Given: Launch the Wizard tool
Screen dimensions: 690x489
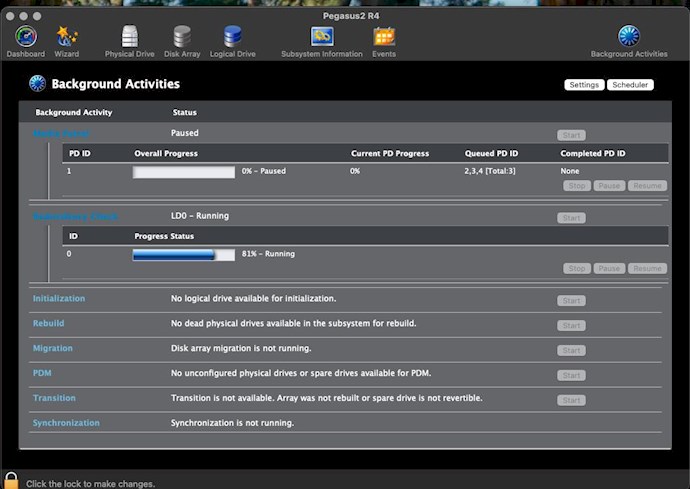Looking at the screenshot, I should (66, 42).
